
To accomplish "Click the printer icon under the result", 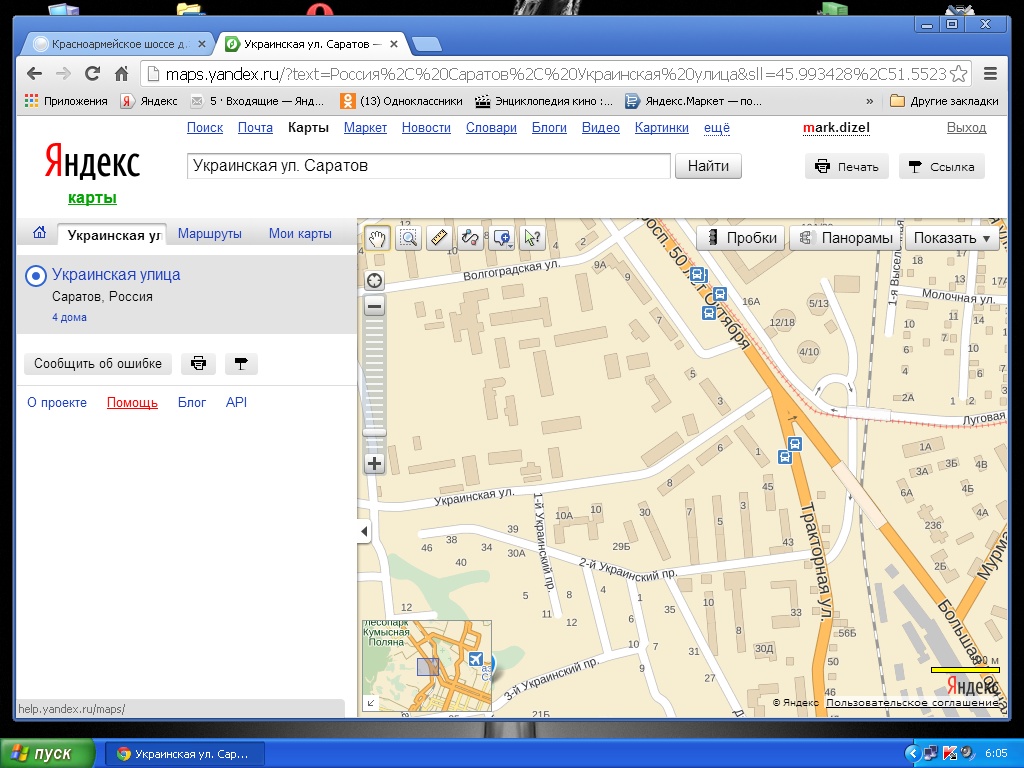I will 199,364.
